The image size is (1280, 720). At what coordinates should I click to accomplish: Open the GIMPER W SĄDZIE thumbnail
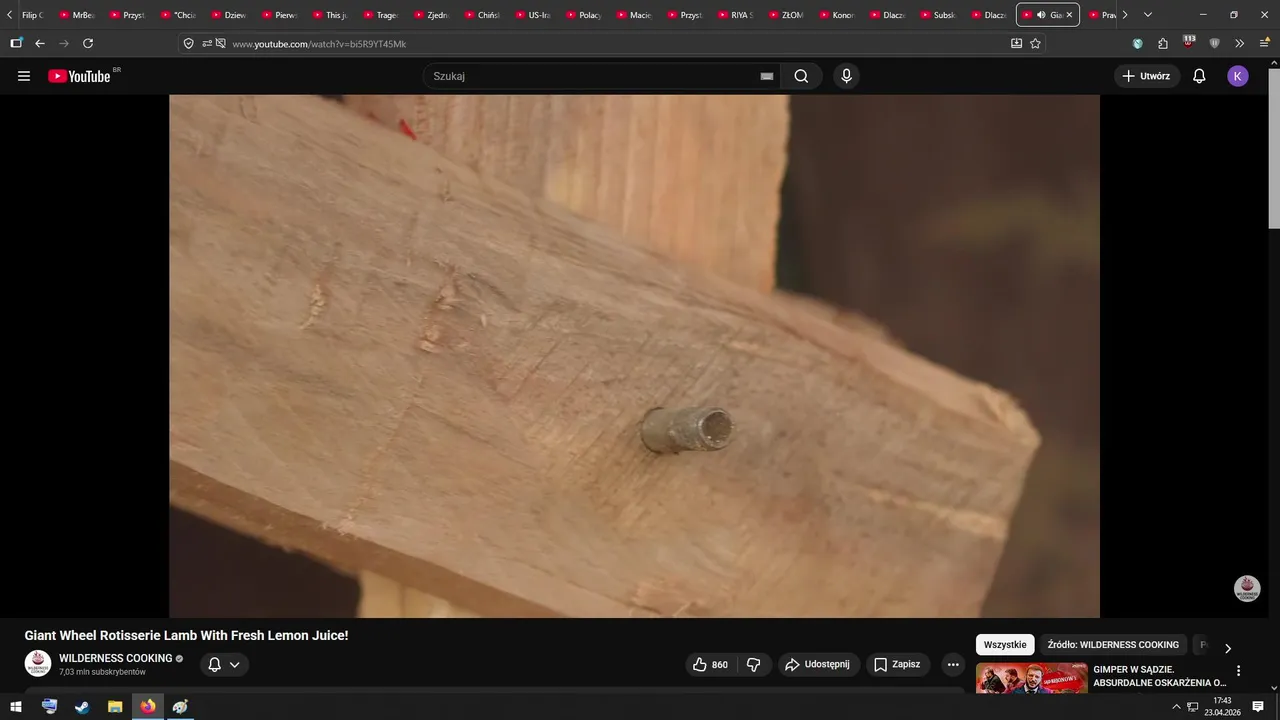pos(1031,678)
